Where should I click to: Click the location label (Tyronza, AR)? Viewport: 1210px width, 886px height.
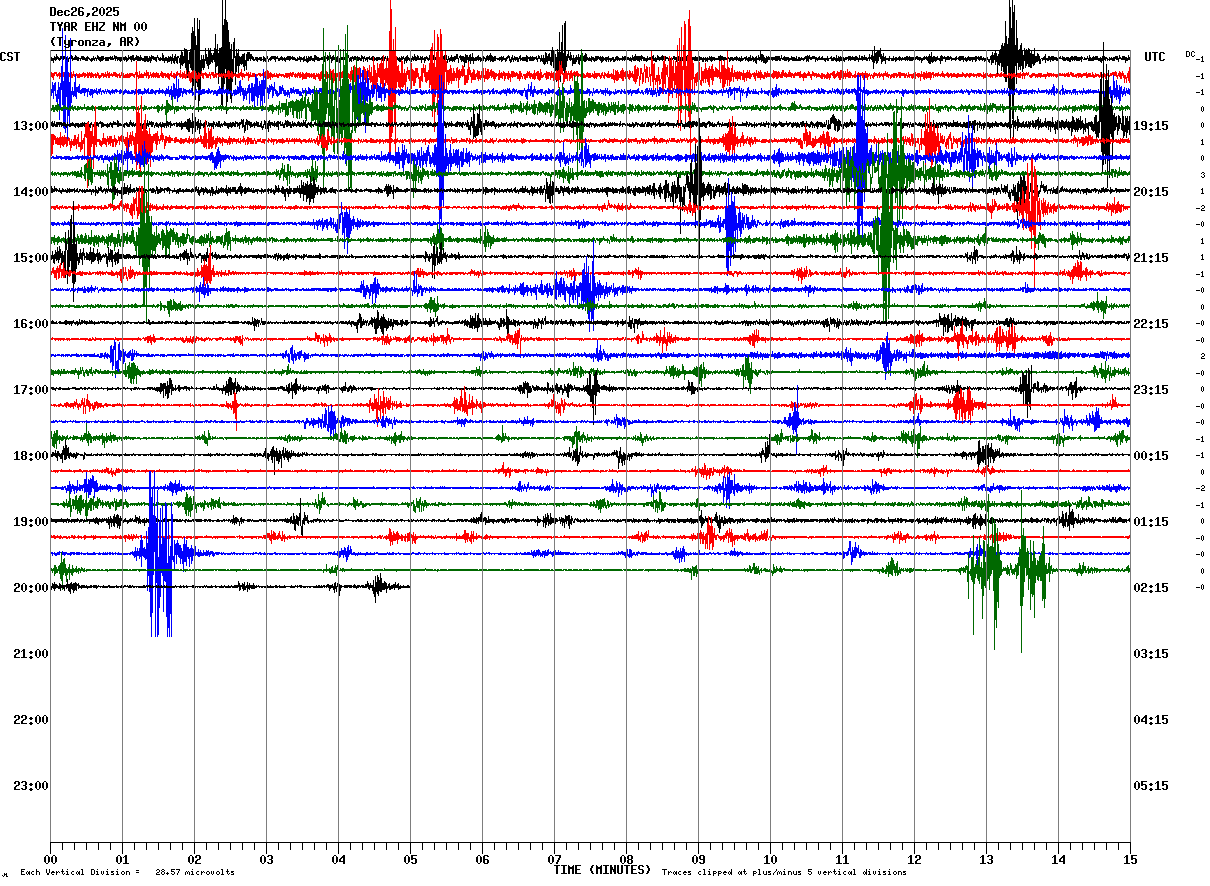click(x=95, y=42)
